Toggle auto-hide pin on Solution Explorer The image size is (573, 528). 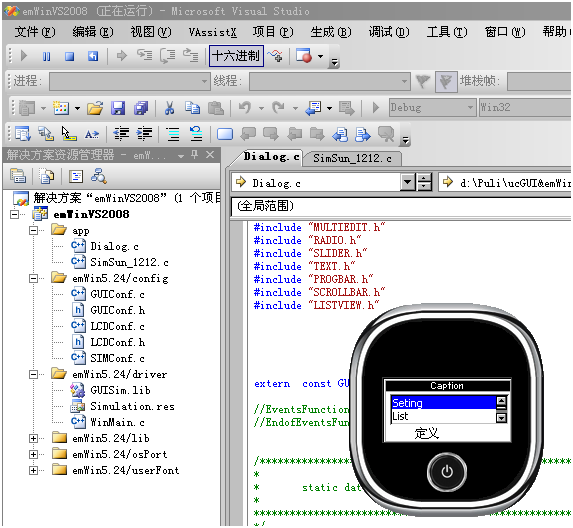[195, 155]
